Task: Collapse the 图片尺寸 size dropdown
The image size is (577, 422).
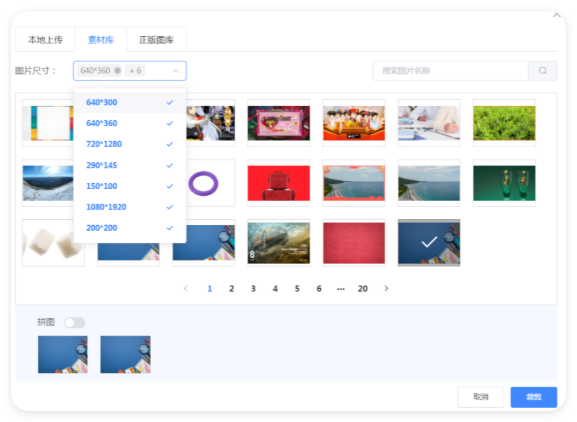Action: (176, 71)
